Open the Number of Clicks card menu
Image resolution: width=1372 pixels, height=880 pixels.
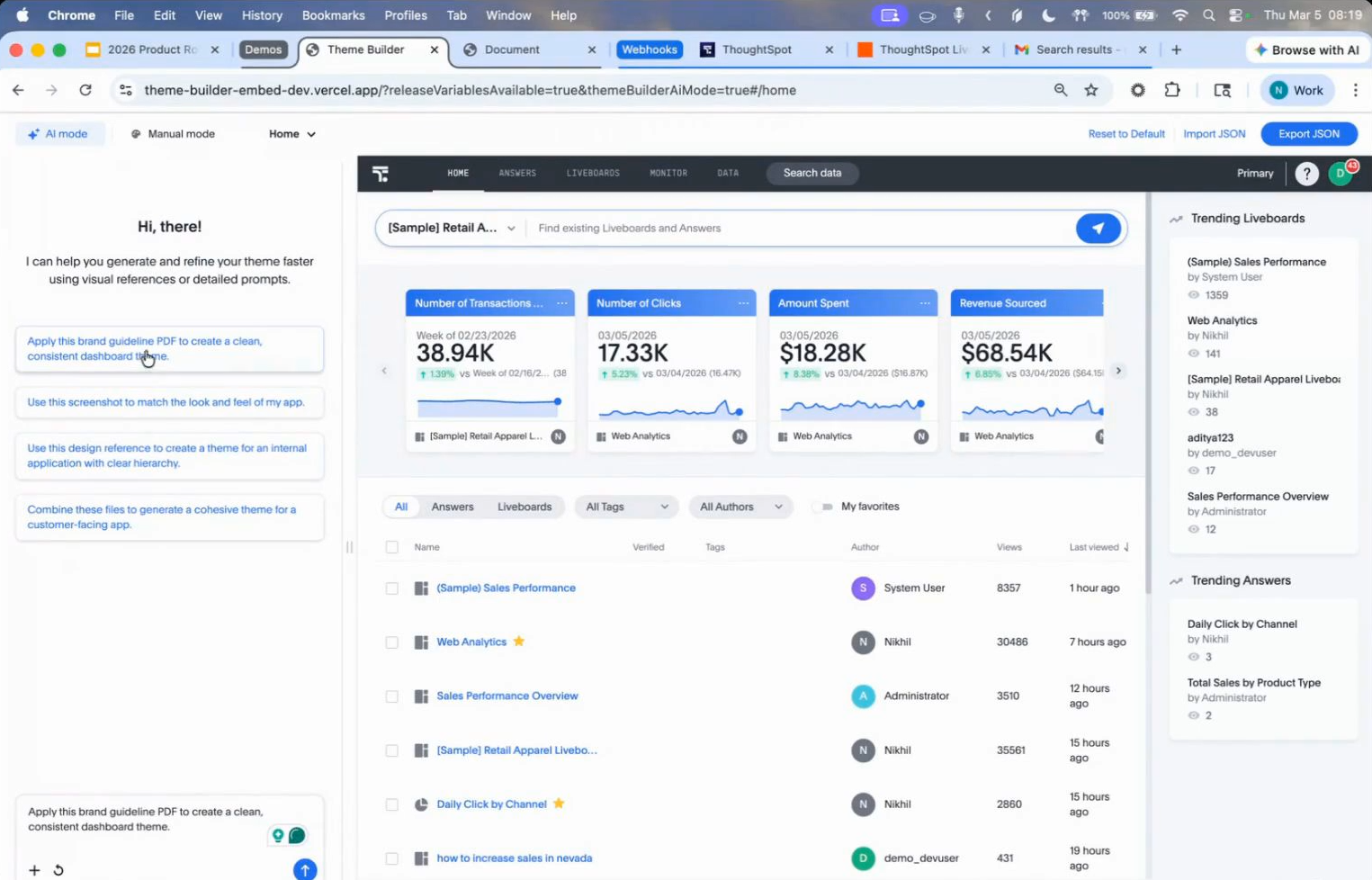[743, 303]
